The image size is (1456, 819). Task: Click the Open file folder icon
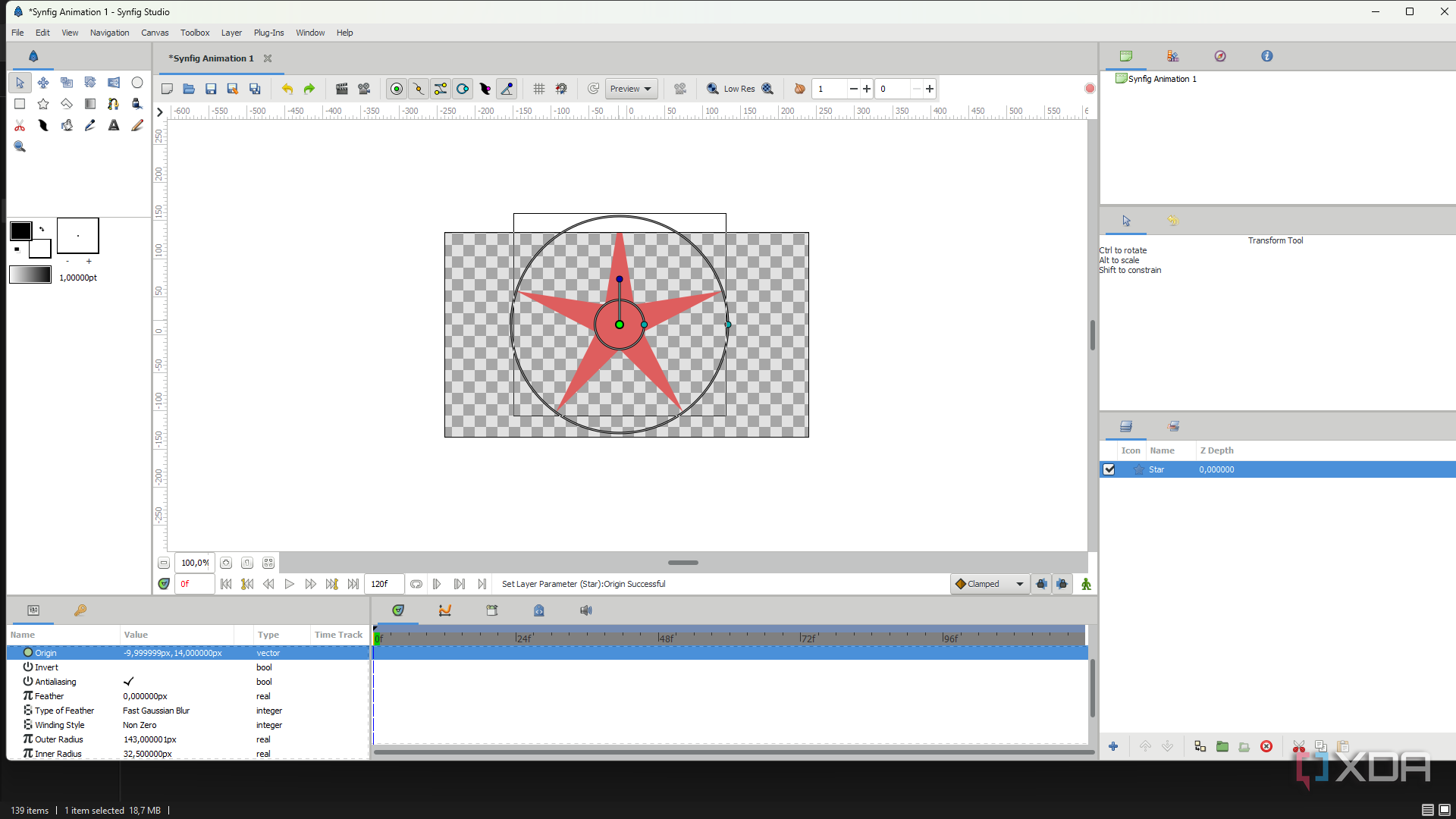[189, 89]
